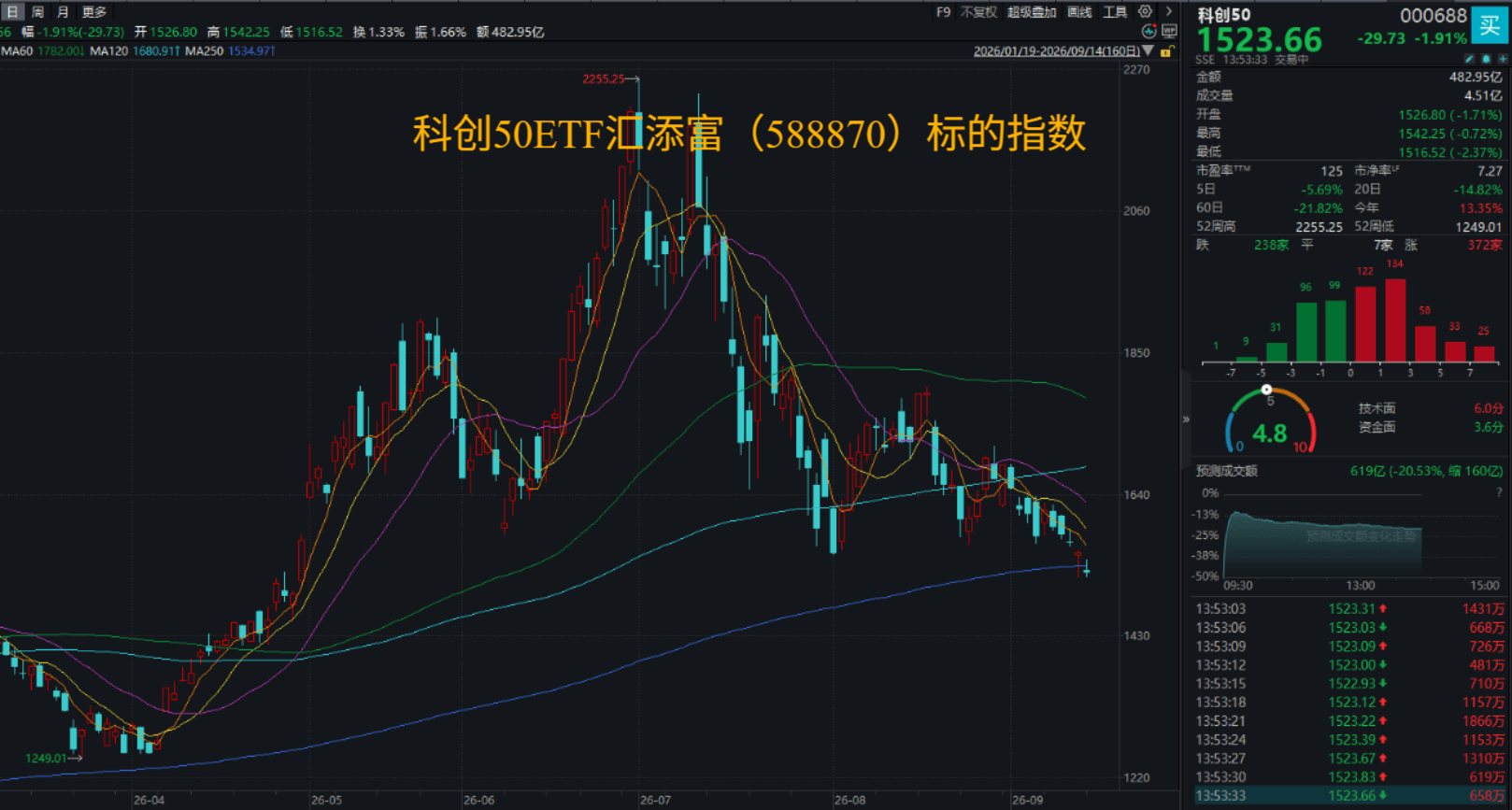Open the 不复权 adjustment dropdown

(978, 12)
